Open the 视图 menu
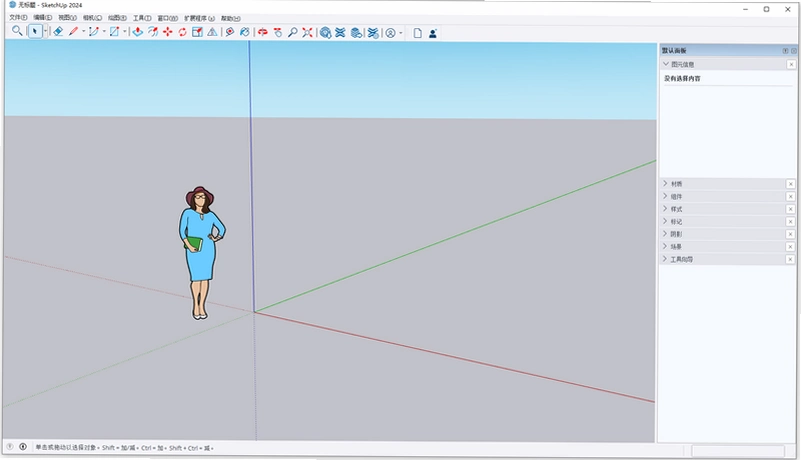Image resolution: width=801 pixels, height=460 pixels. click(67, 18)
